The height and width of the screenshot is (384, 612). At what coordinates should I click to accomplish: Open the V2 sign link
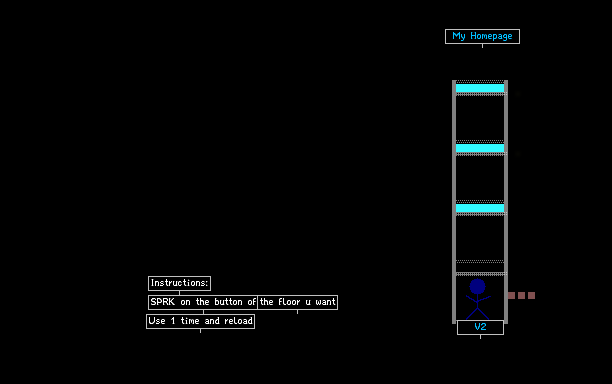480,327
